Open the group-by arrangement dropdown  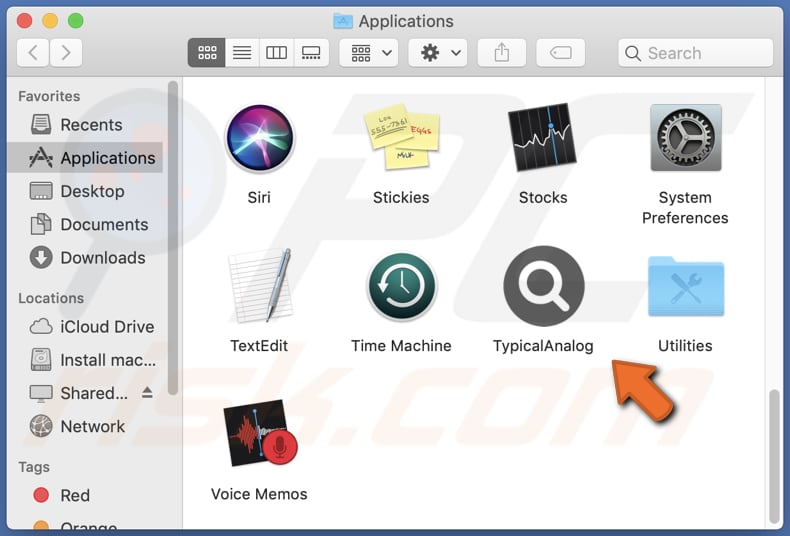click(x=369, y=52)
